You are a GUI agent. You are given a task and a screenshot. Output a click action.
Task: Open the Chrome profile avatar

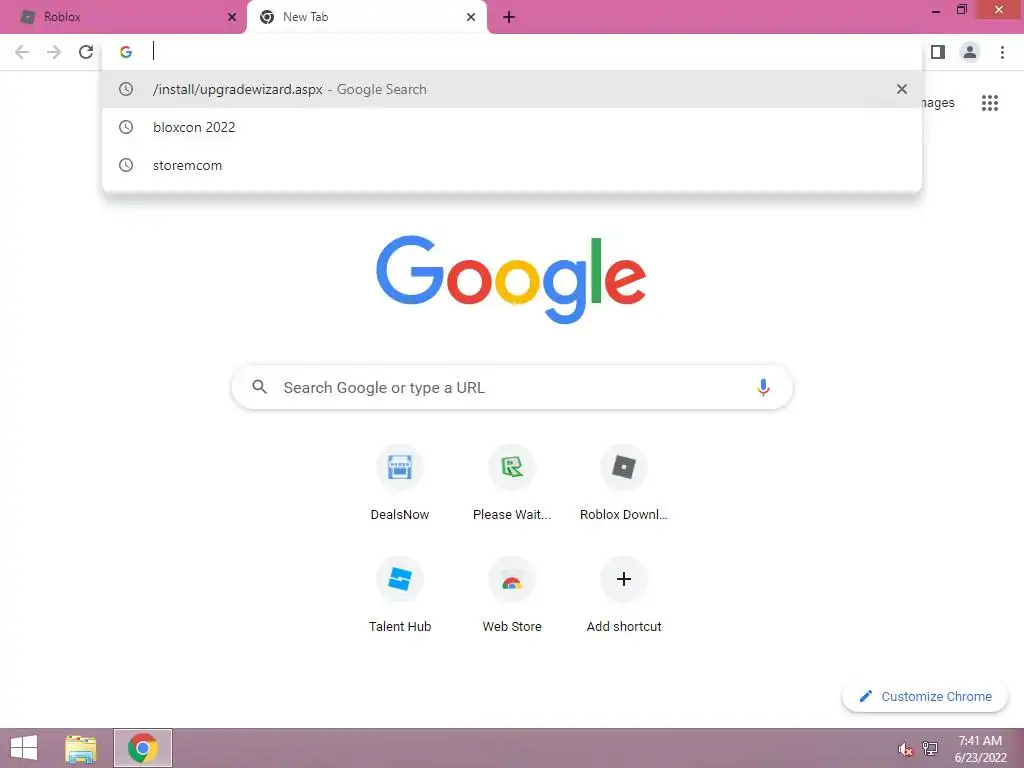pos(970,52)
